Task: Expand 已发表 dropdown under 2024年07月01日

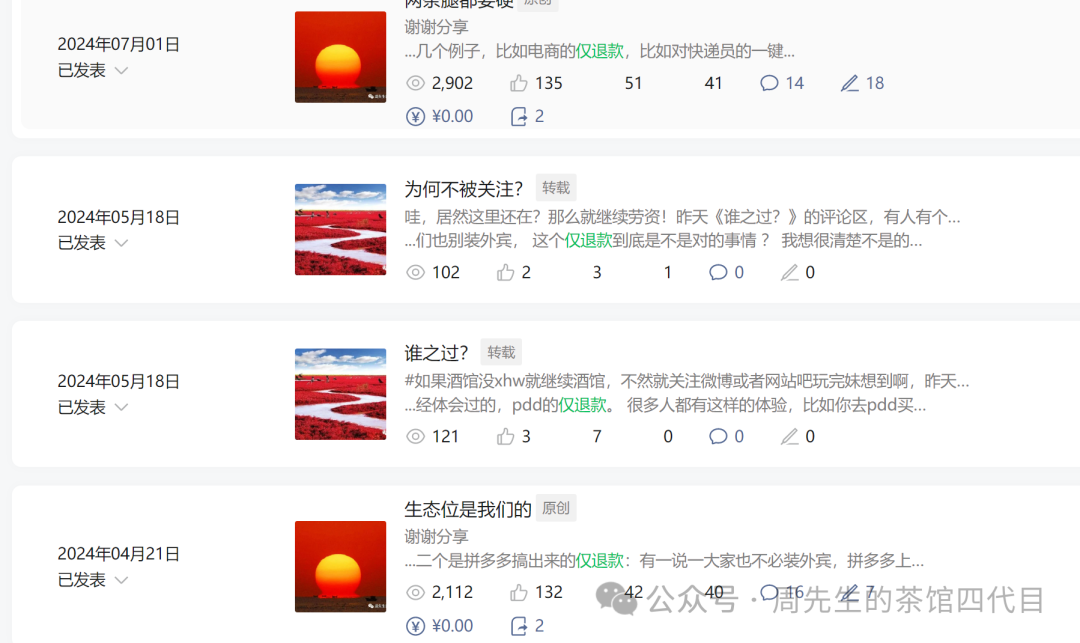Action: (x=121, y=70)
